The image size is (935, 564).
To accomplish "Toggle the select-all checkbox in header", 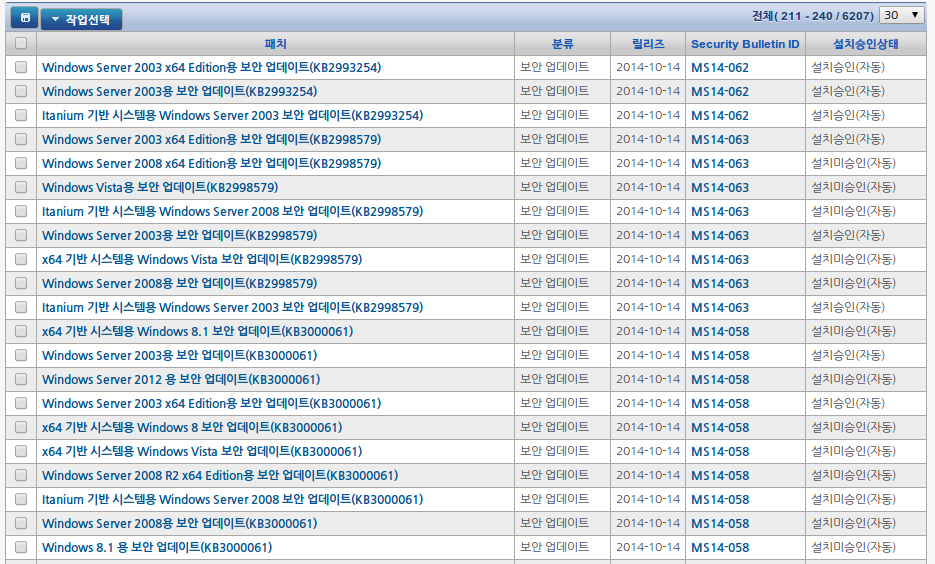I will tap(21, 44).
